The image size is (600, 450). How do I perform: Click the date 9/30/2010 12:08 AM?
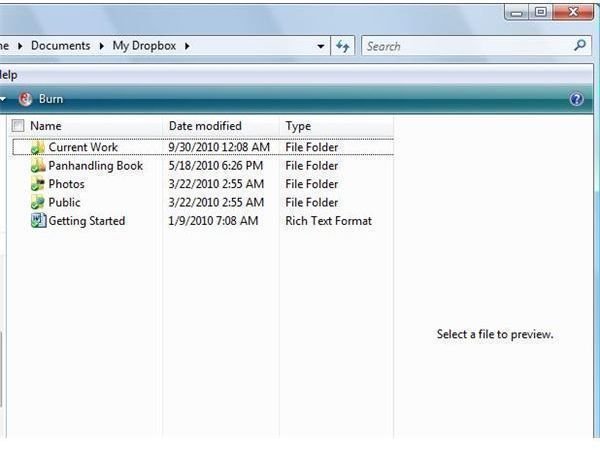coord(219,147)
